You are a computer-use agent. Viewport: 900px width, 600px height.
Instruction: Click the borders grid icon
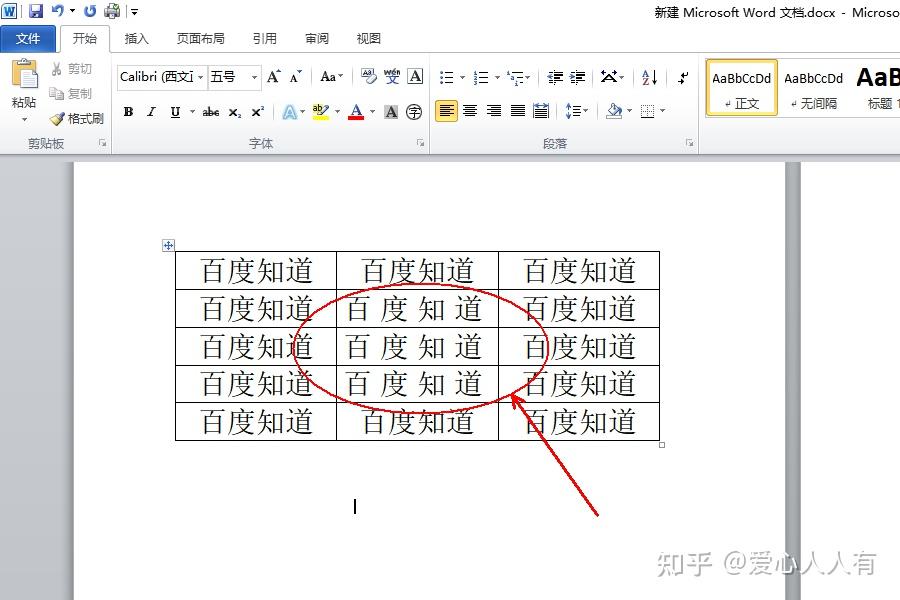coord(647,111)
